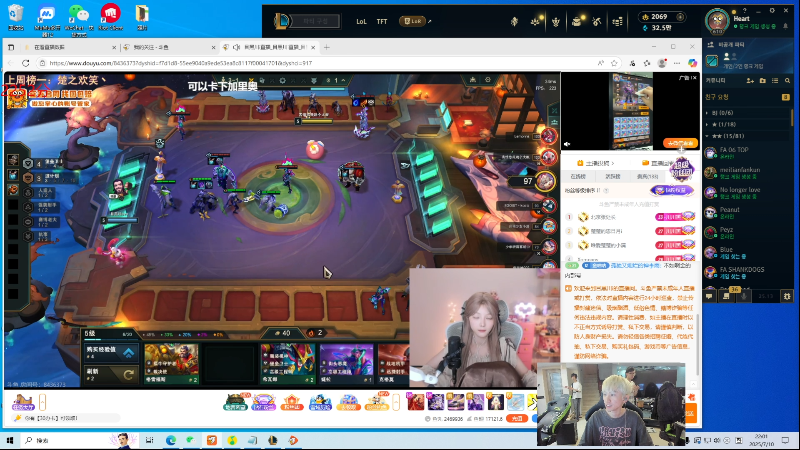Open League of Legends taskbar icon

click(272, 440)
